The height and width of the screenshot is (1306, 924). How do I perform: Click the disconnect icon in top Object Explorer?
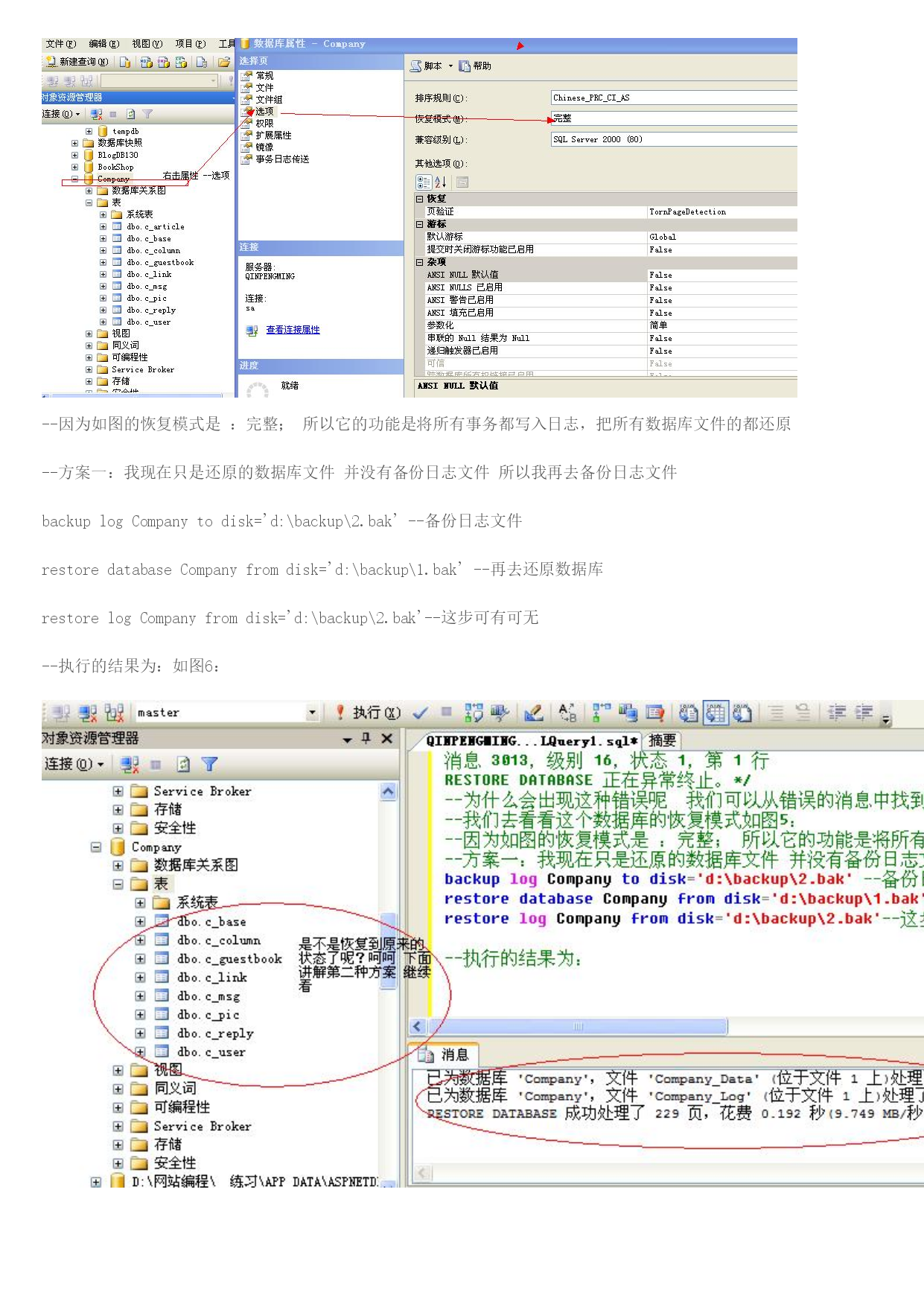pyautogui.click(x=97, y=114)
